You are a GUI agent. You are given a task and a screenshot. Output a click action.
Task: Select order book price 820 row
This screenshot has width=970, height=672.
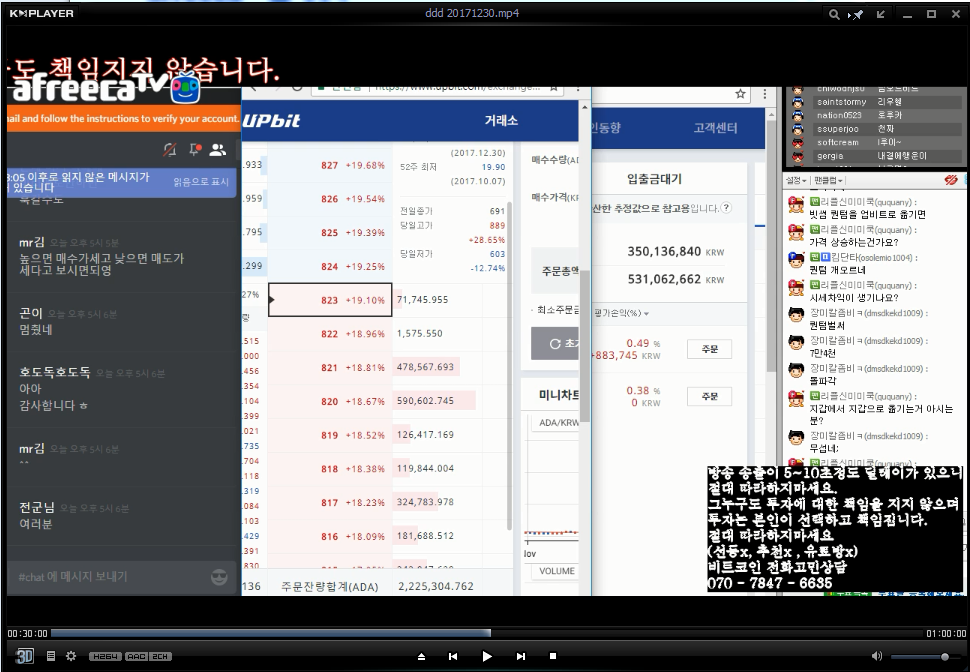[x=330, y=401]
